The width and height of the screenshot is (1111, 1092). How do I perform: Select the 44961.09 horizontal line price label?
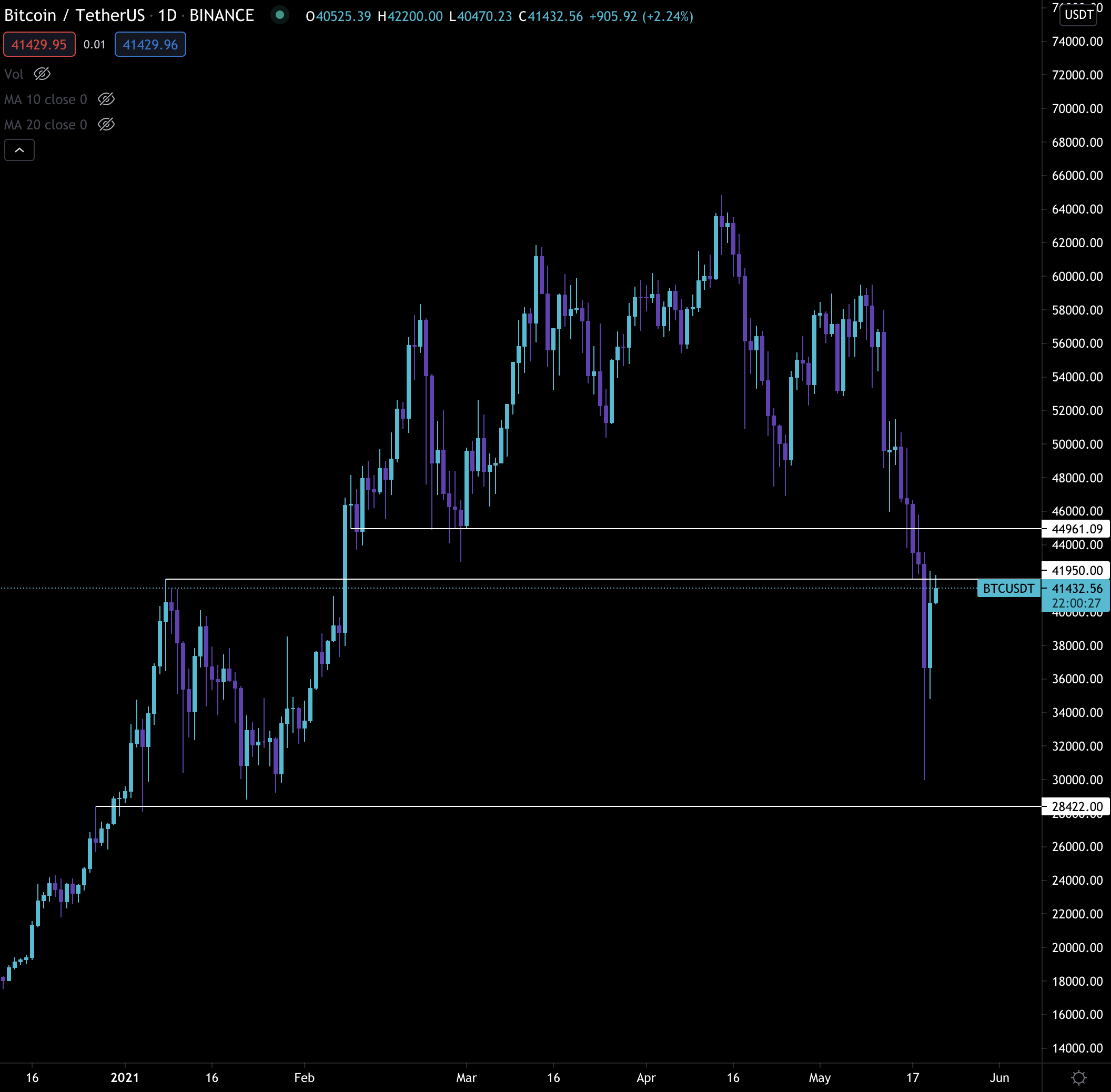pyautogui.click(x=1077, y=529)
